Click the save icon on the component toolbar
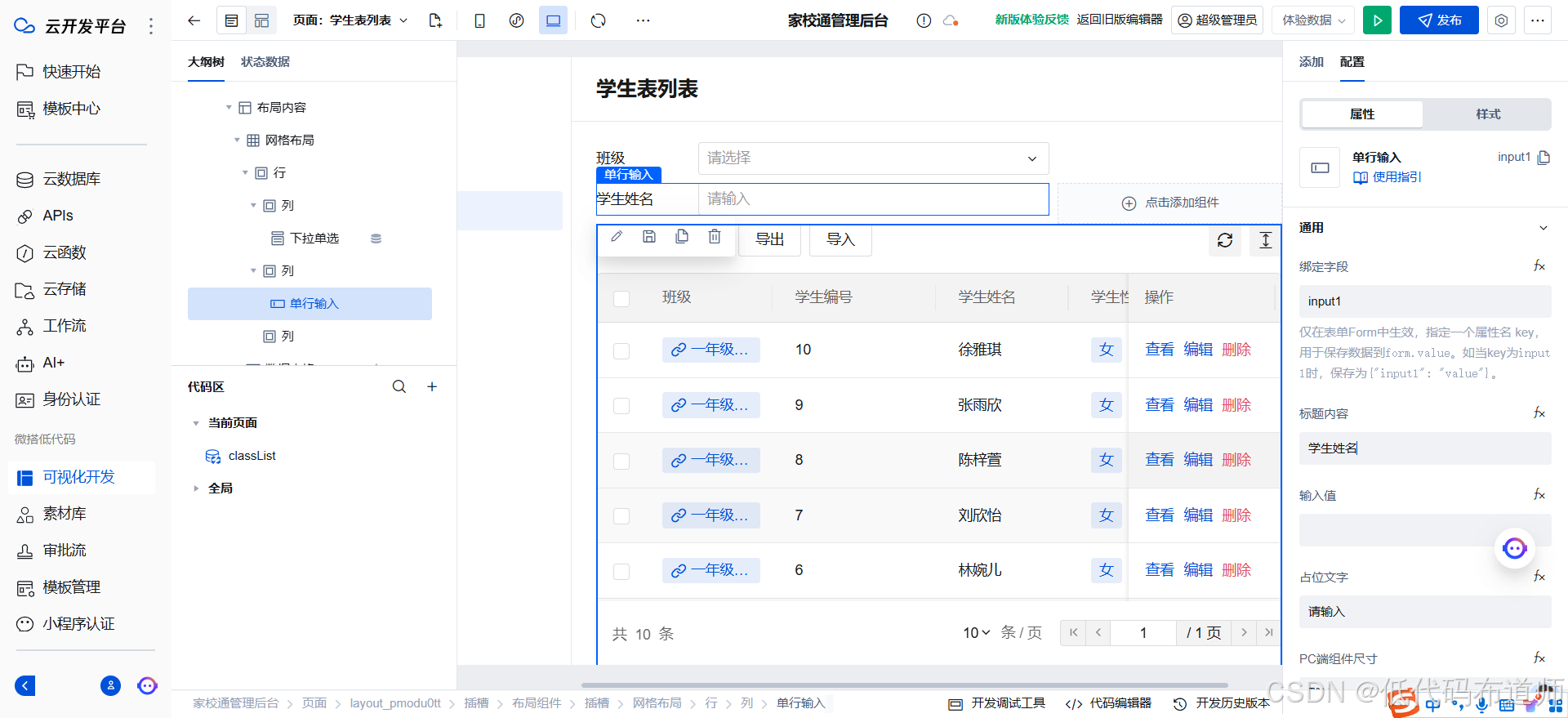 (x=649, y=236)
